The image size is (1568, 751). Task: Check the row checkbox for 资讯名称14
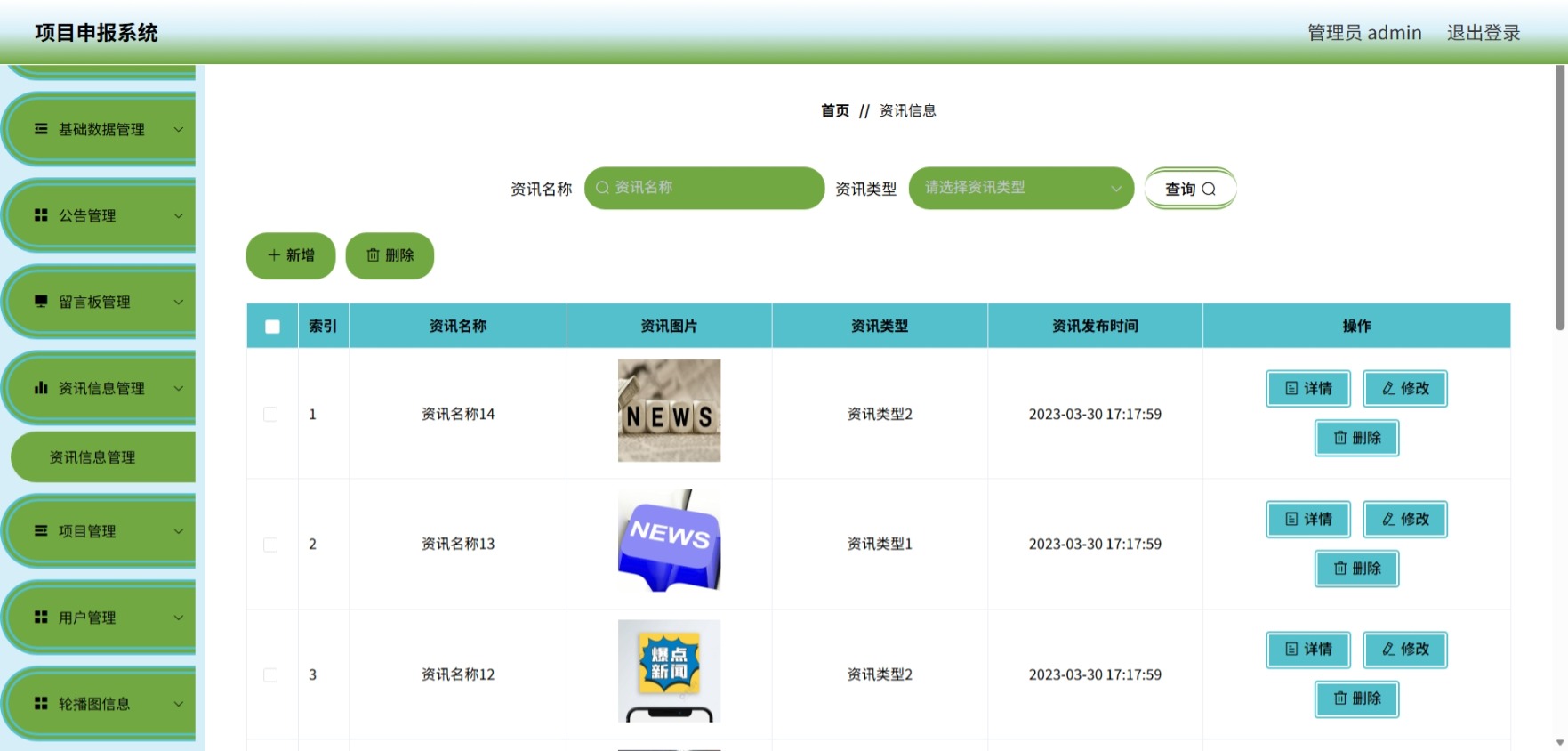pyautogui.click(x=270, y=414)
